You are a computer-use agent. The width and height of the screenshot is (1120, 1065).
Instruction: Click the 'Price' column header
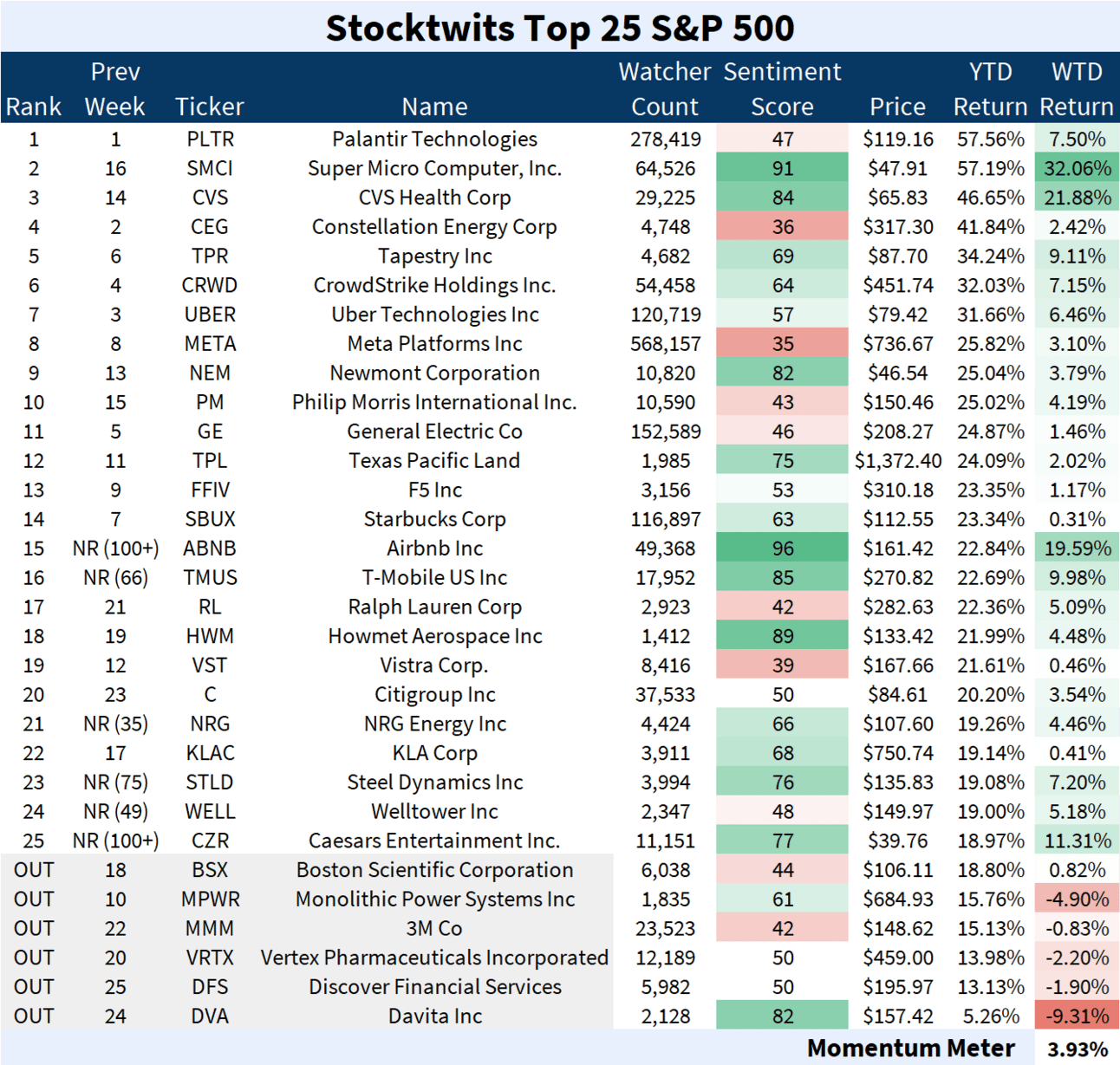pos(898,107)
